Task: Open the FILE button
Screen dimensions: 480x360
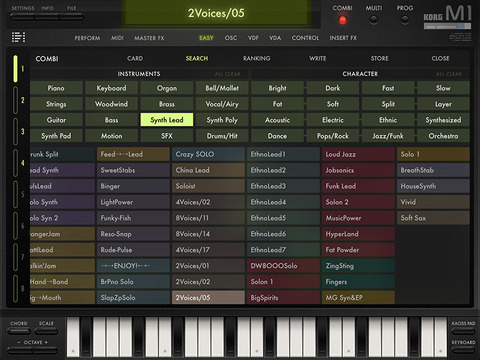Action: point(72,17)
